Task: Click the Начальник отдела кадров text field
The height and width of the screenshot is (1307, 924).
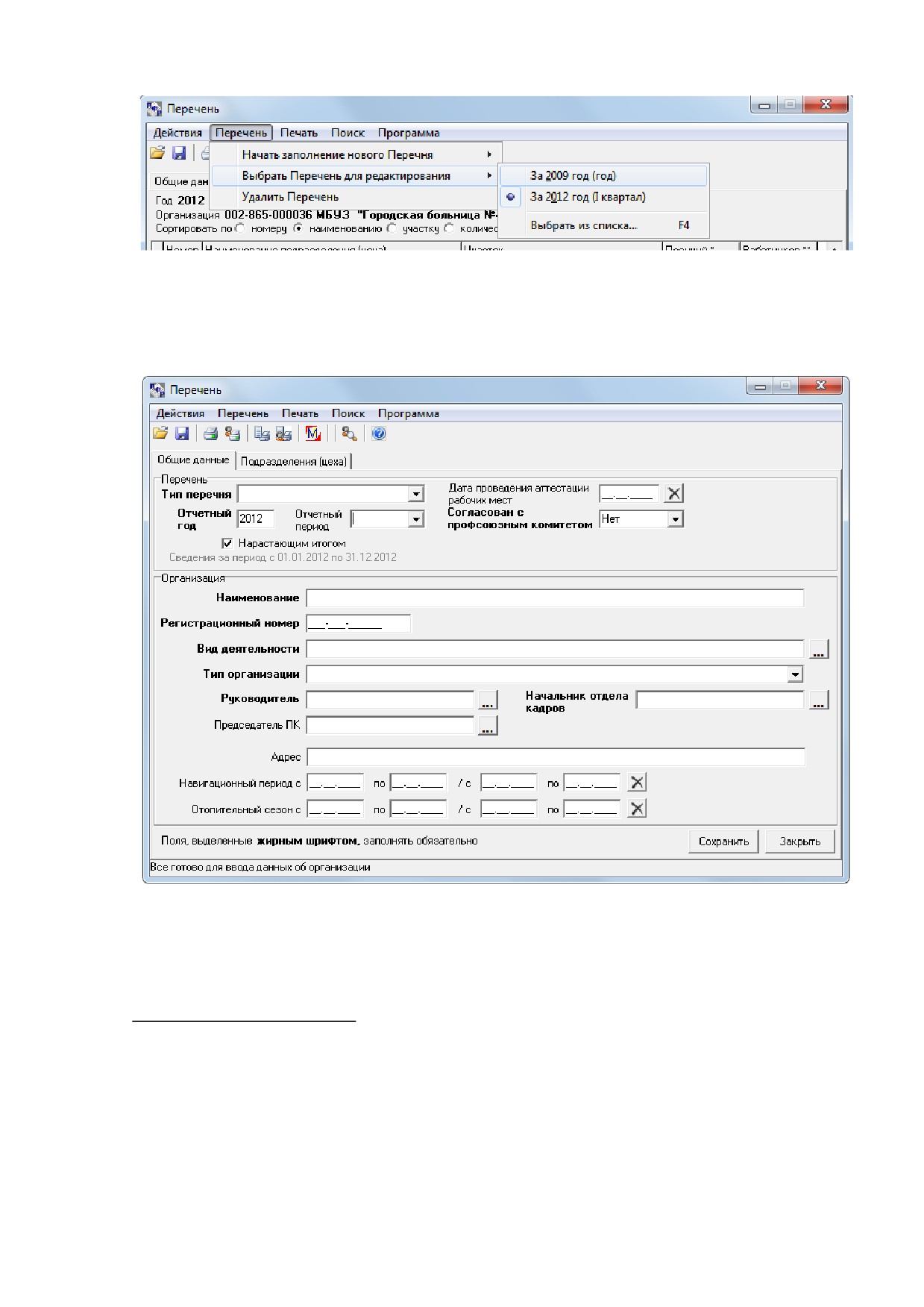Action: pos(720,700)
